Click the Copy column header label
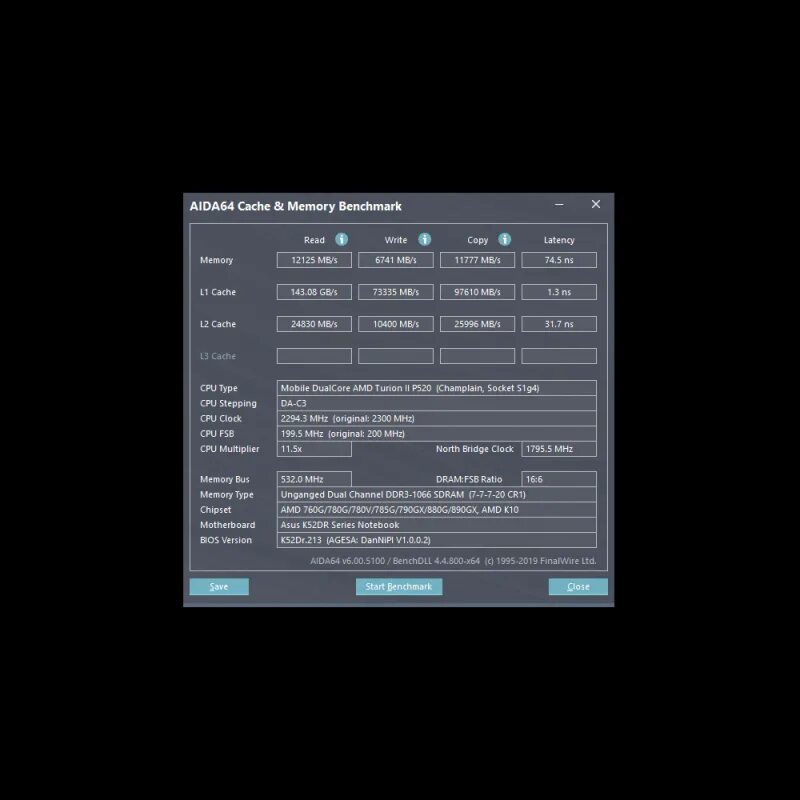Viewport: 800px width, 800px height. tap(478, 240)
